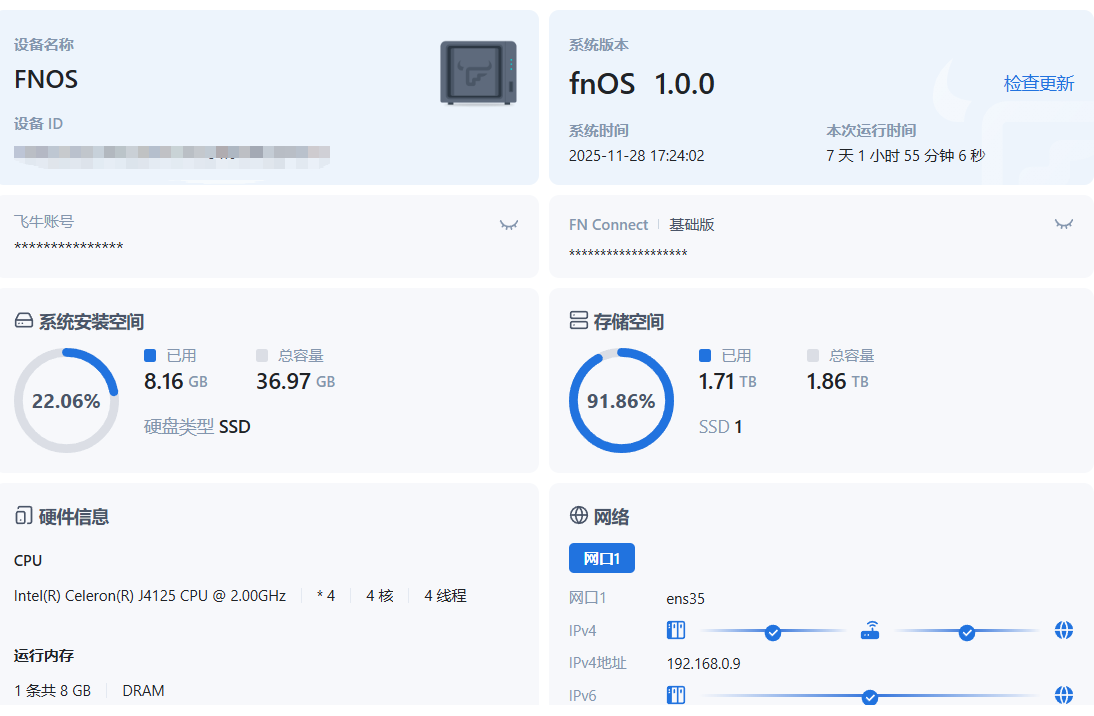Image resolution: width=1094 pixels, height=716 pixels.
Task: Click the IPv4 row NAS device icon
Action: (675, 630)
